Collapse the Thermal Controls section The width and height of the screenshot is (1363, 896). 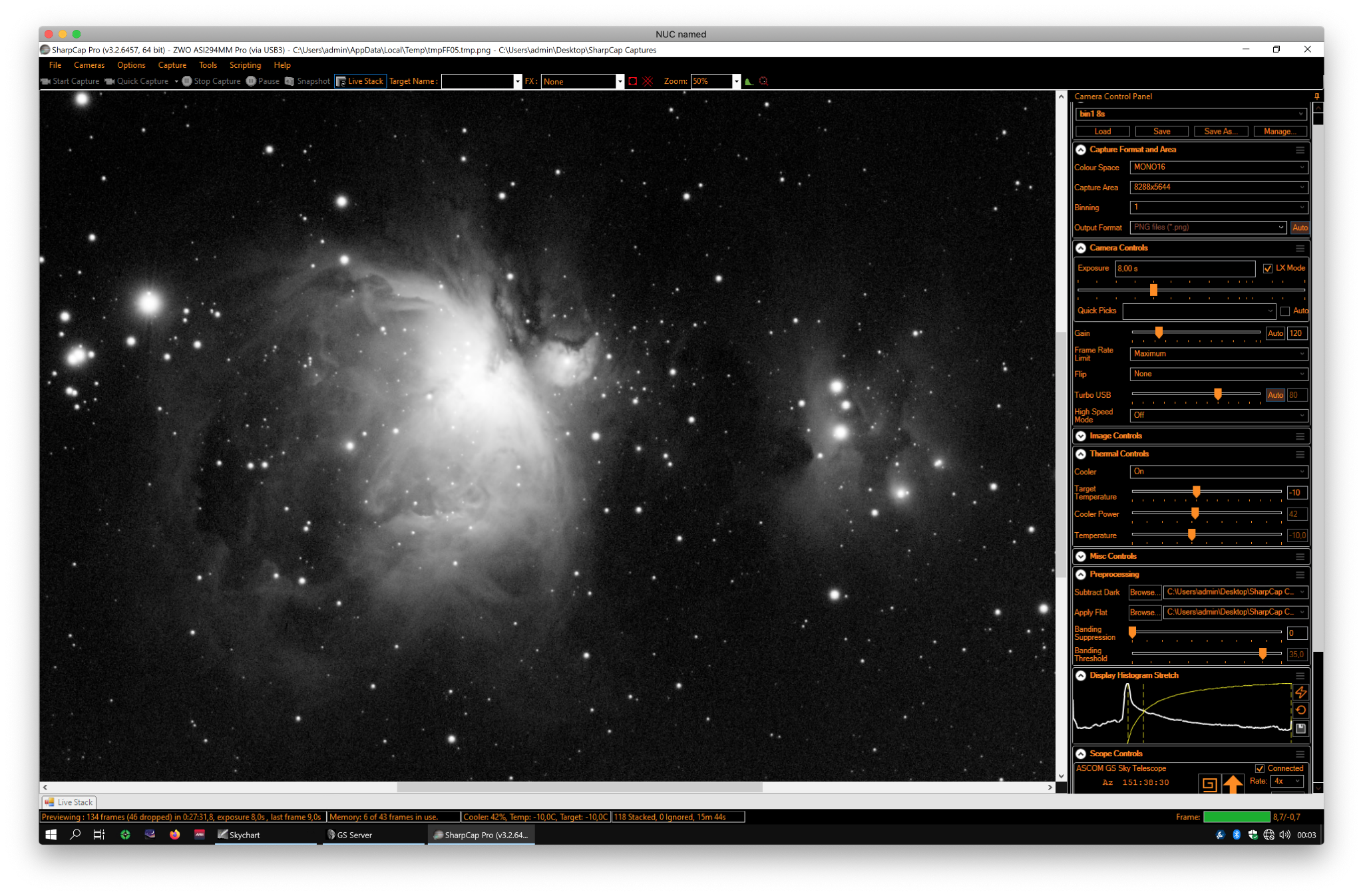tap(1081, 454)
